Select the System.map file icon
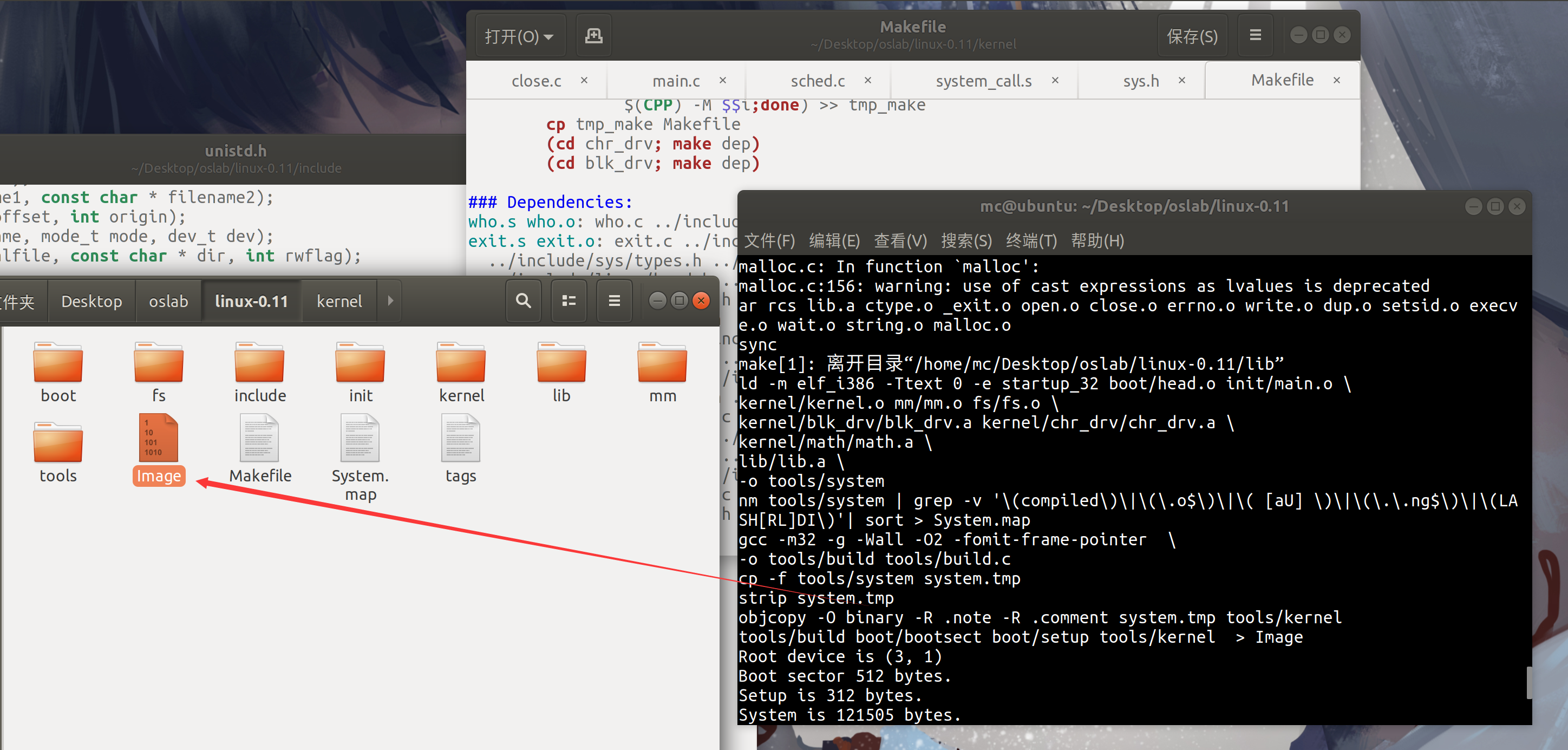The image size is (1568, 750). [x=360, y=438]
